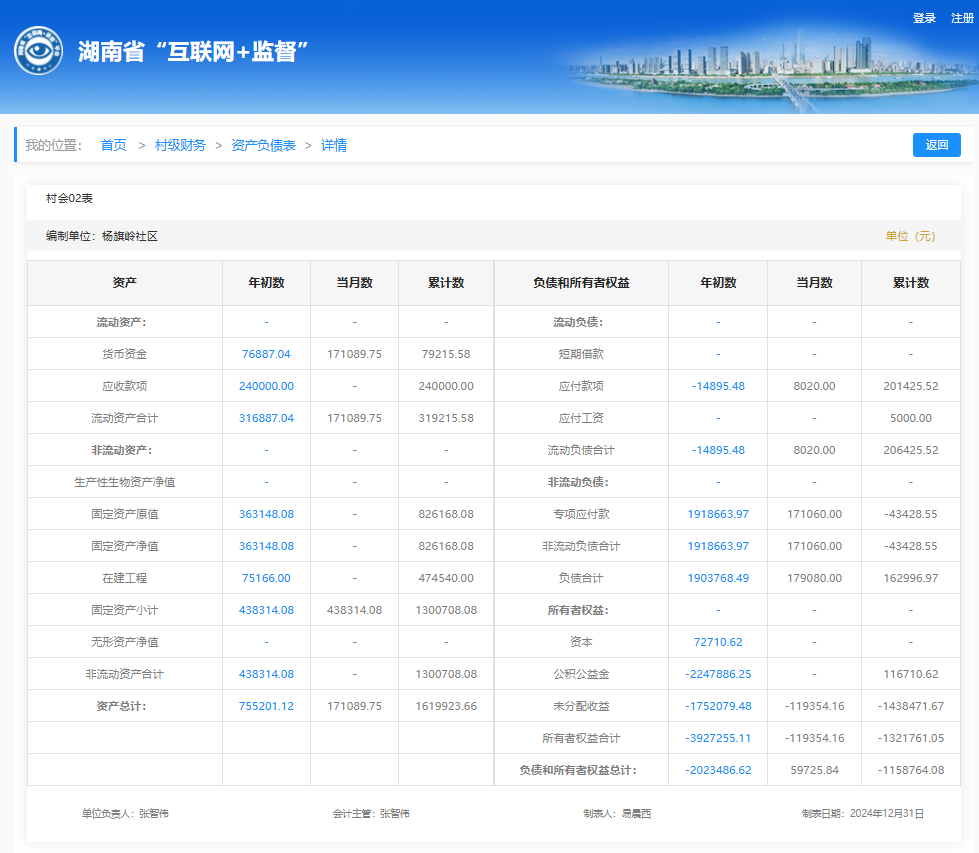The image size is (979, 853).
Task: Open 所有者权益合计 opening value -3927255.11
Action: tap(718, 737)
